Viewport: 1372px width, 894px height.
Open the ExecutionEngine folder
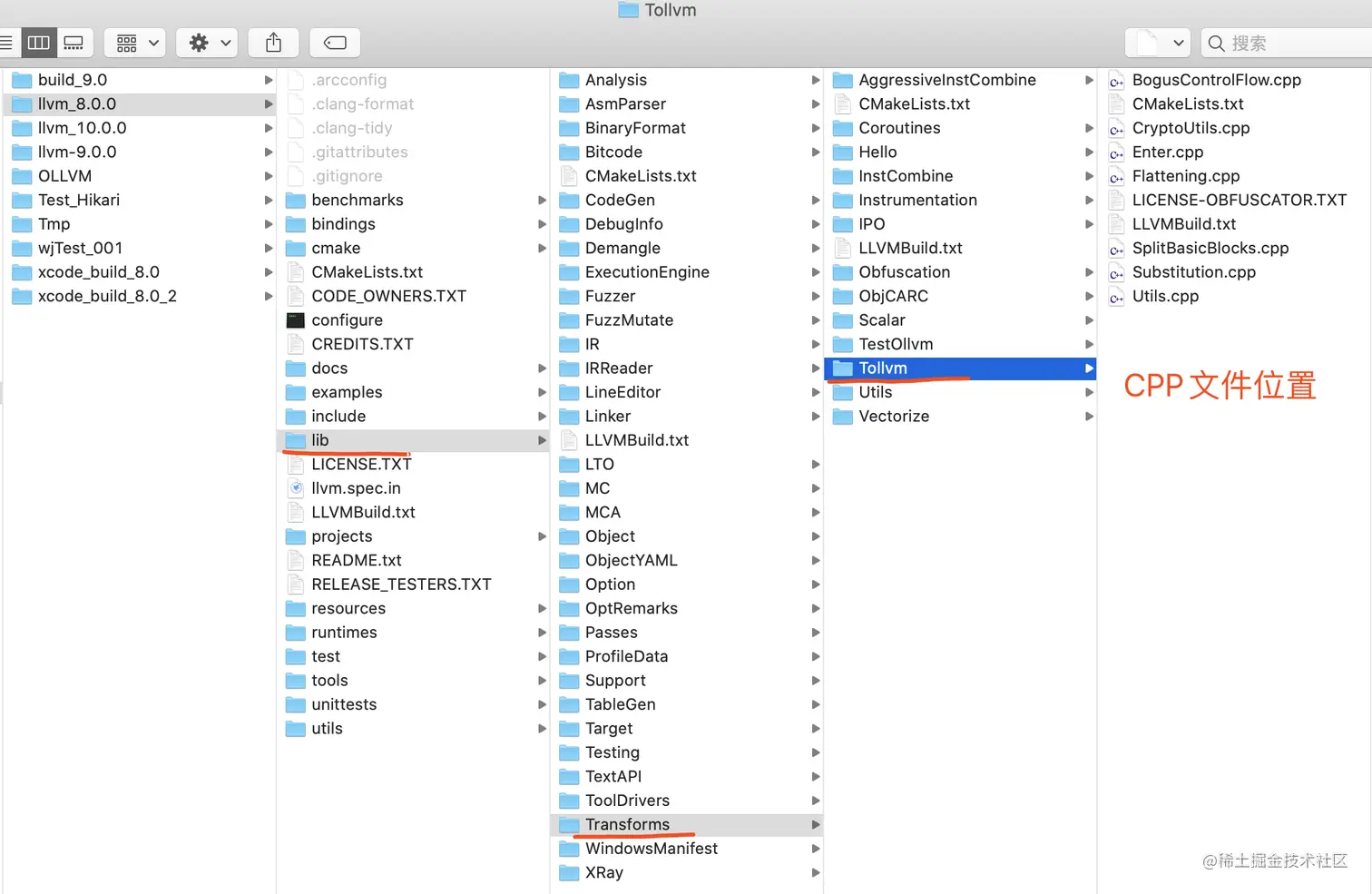687,272
